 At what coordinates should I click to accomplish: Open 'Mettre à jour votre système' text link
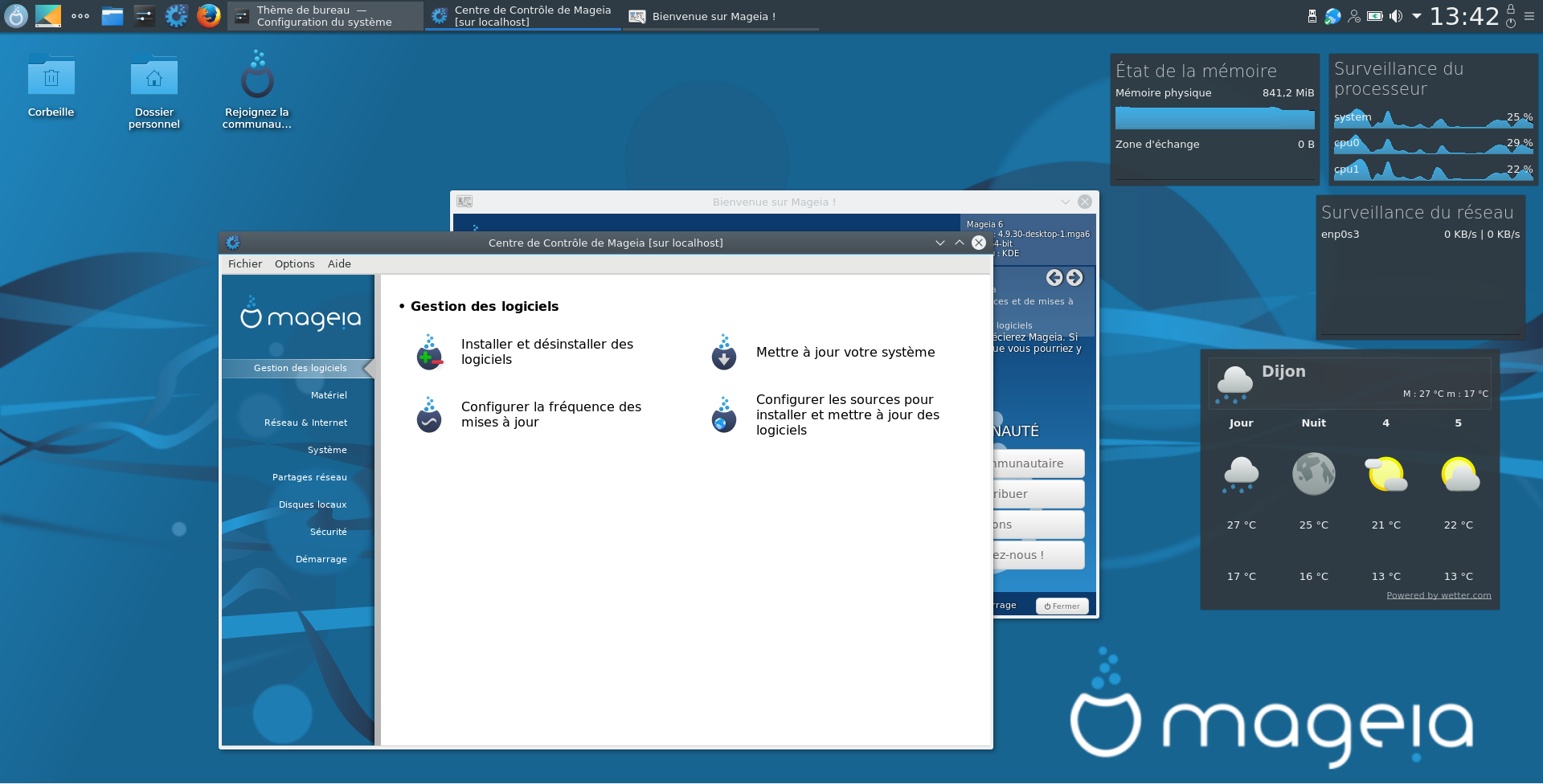pyautogui.click(x=845, y=352)
